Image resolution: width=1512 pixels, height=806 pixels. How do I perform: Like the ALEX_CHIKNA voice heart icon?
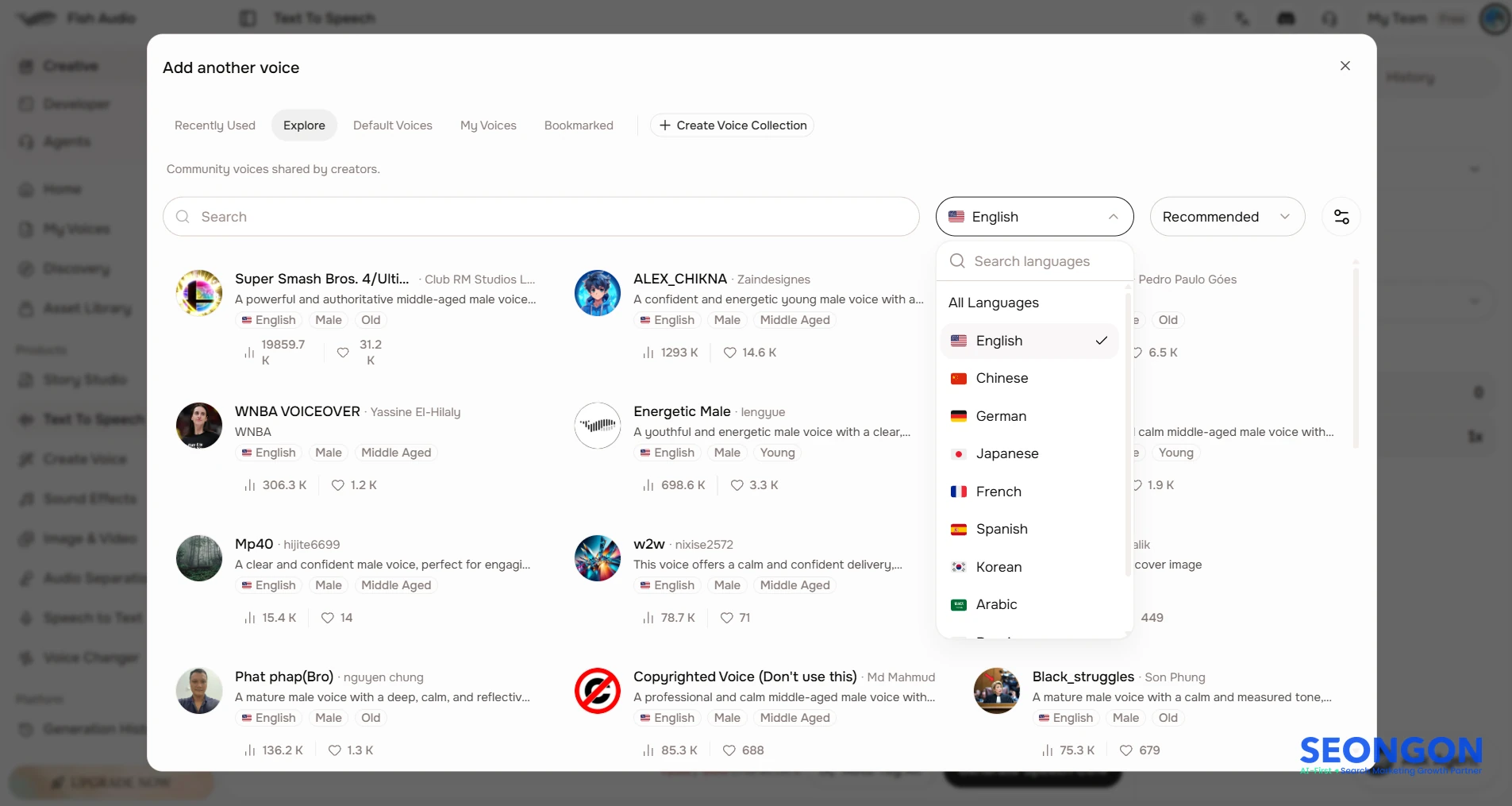[x=729, y=353]
